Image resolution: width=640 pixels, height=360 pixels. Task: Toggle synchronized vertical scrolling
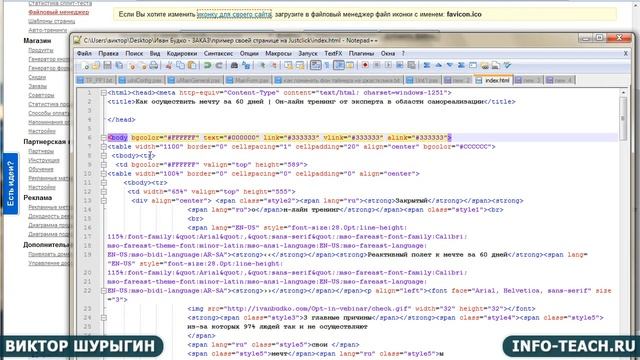[x=289, y=65]
